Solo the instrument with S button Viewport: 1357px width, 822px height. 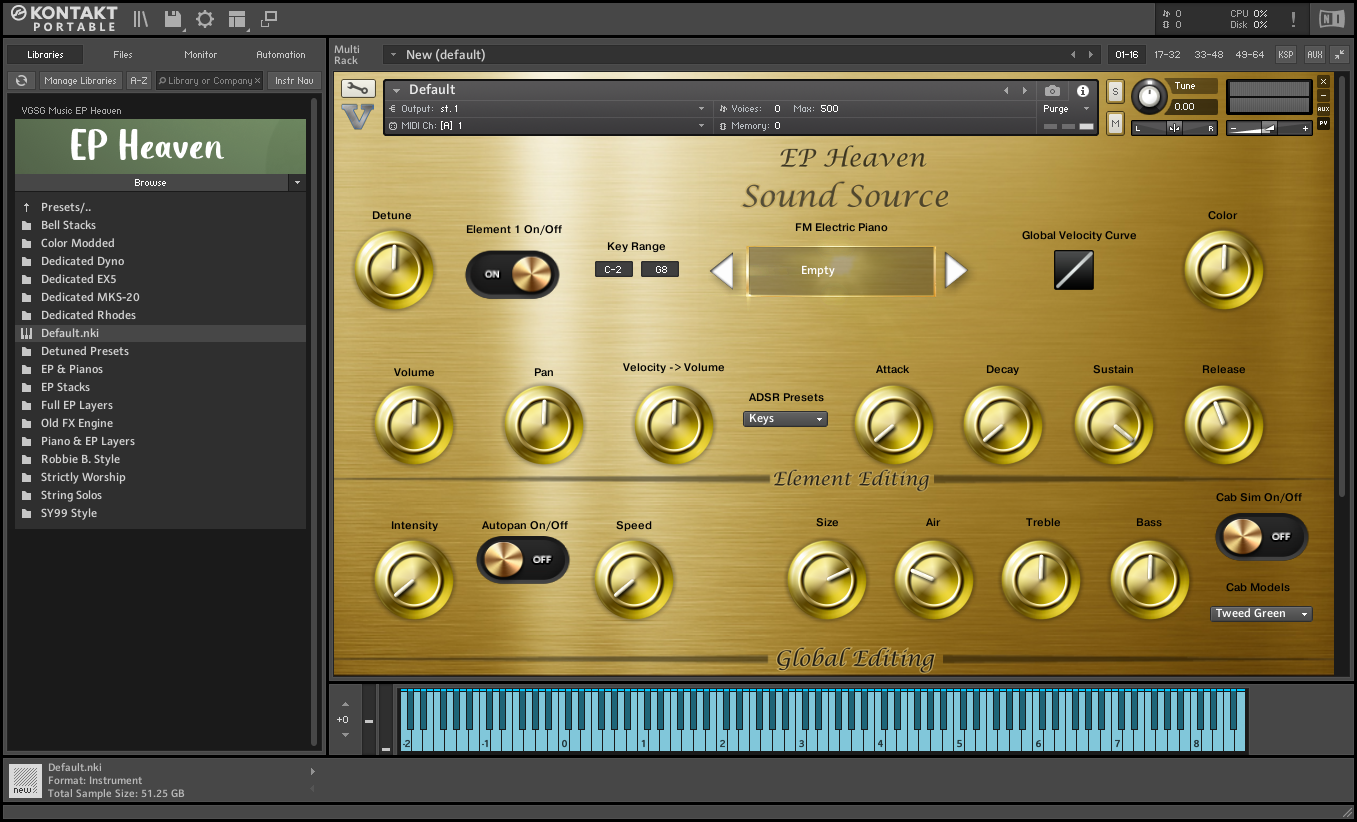point(1116,92)
